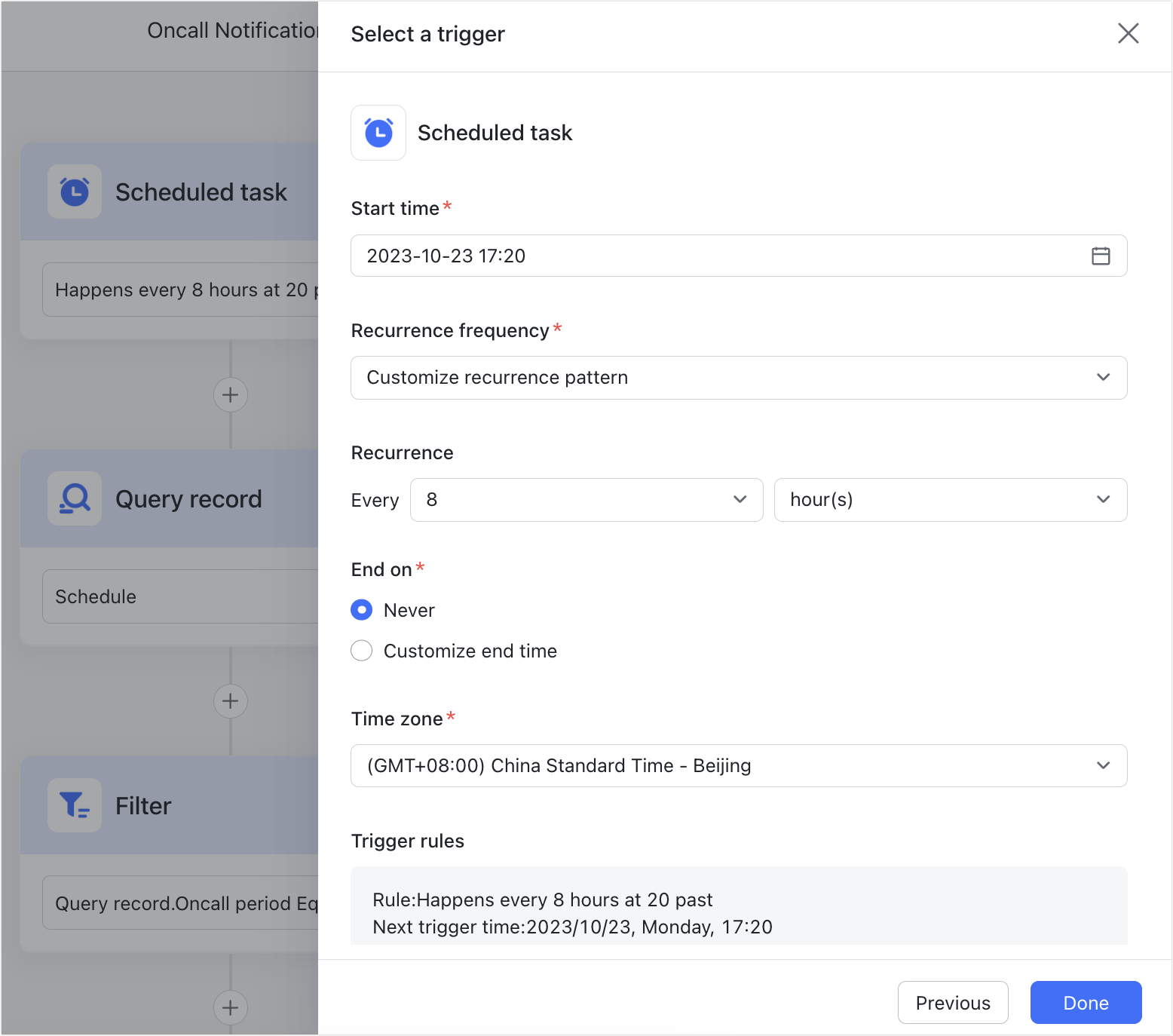Image resolution: width=1173 pixels, height=1036 pixels.
Task: Choose Customize end time radio button
Action: coord(362,651)
